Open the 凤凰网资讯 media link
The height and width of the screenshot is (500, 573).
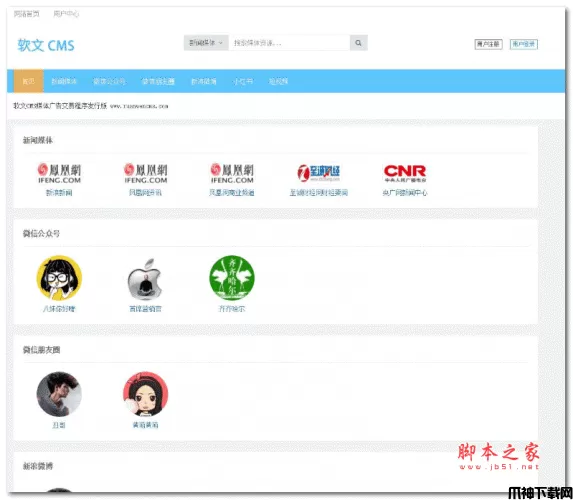click(145, 193)
